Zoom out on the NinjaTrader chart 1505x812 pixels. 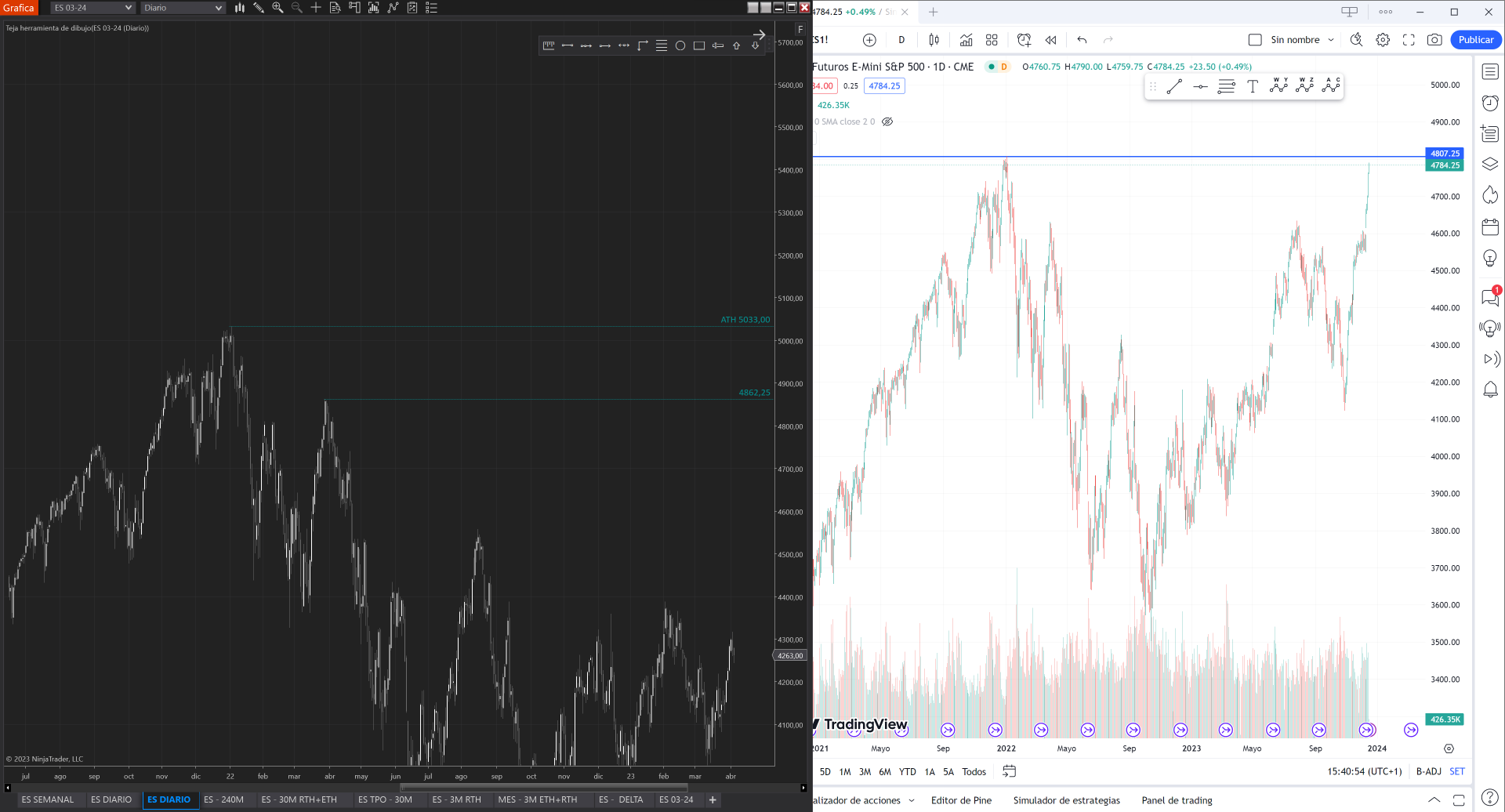click(x=297, y=8)
